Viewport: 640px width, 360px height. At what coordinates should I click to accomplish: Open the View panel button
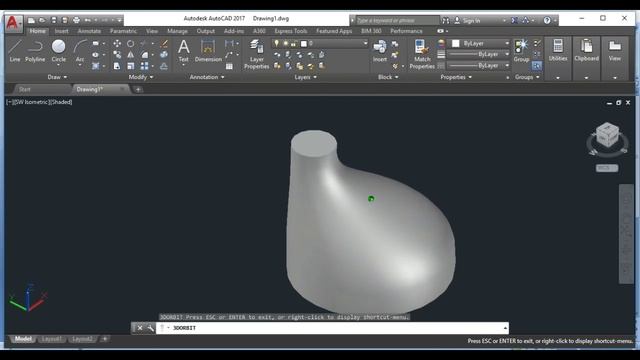click(x=615, y=58)
